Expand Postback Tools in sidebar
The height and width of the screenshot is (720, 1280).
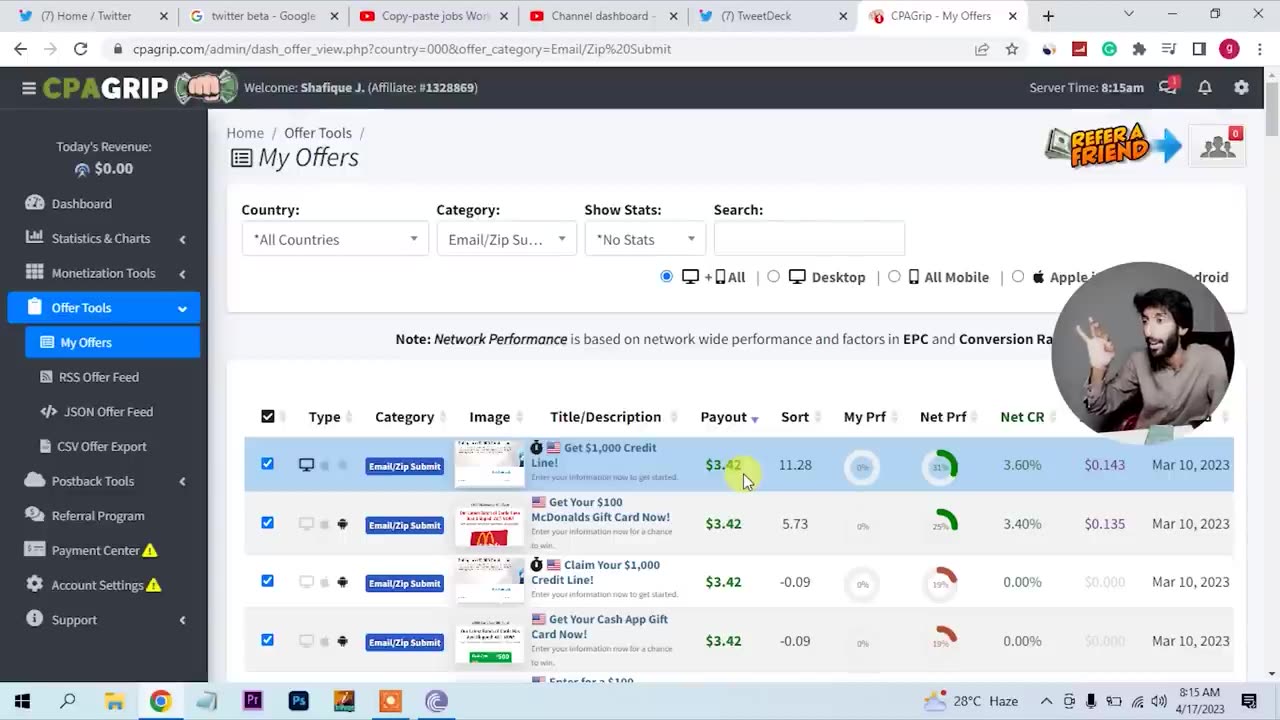(104, 481)
